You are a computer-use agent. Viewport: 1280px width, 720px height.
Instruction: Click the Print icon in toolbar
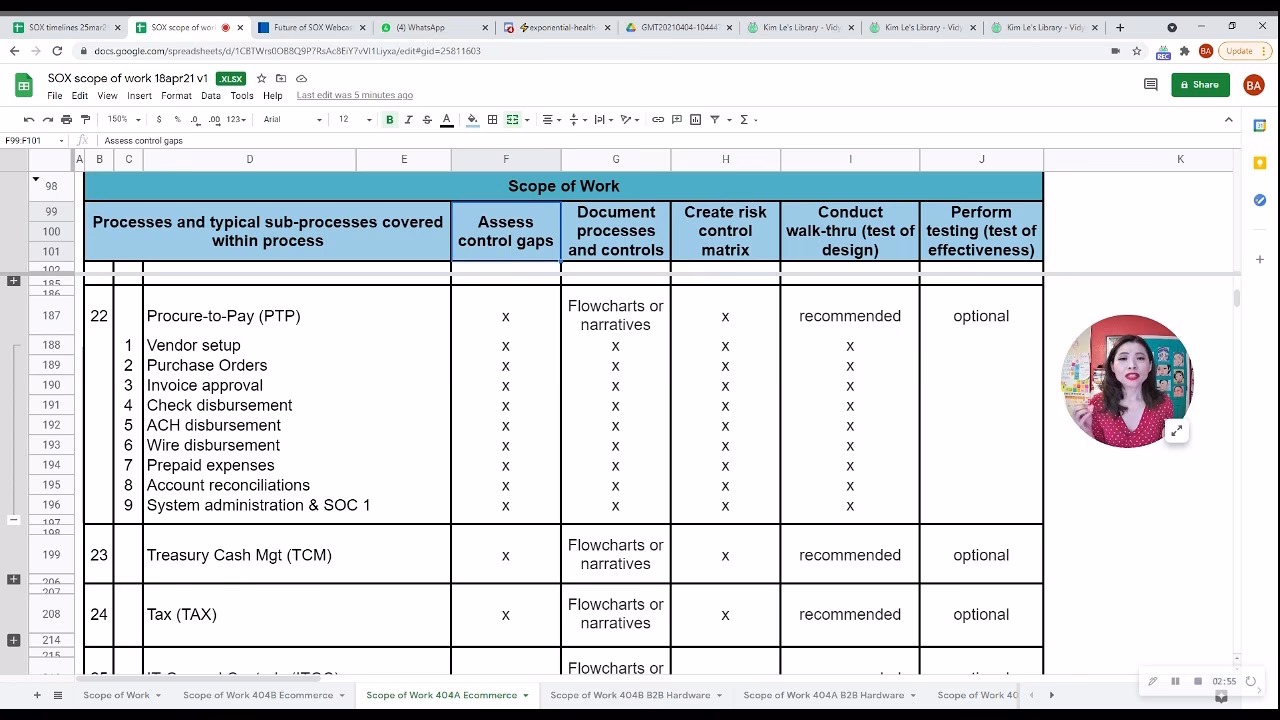pyautogui.click(x=67, y=120)
